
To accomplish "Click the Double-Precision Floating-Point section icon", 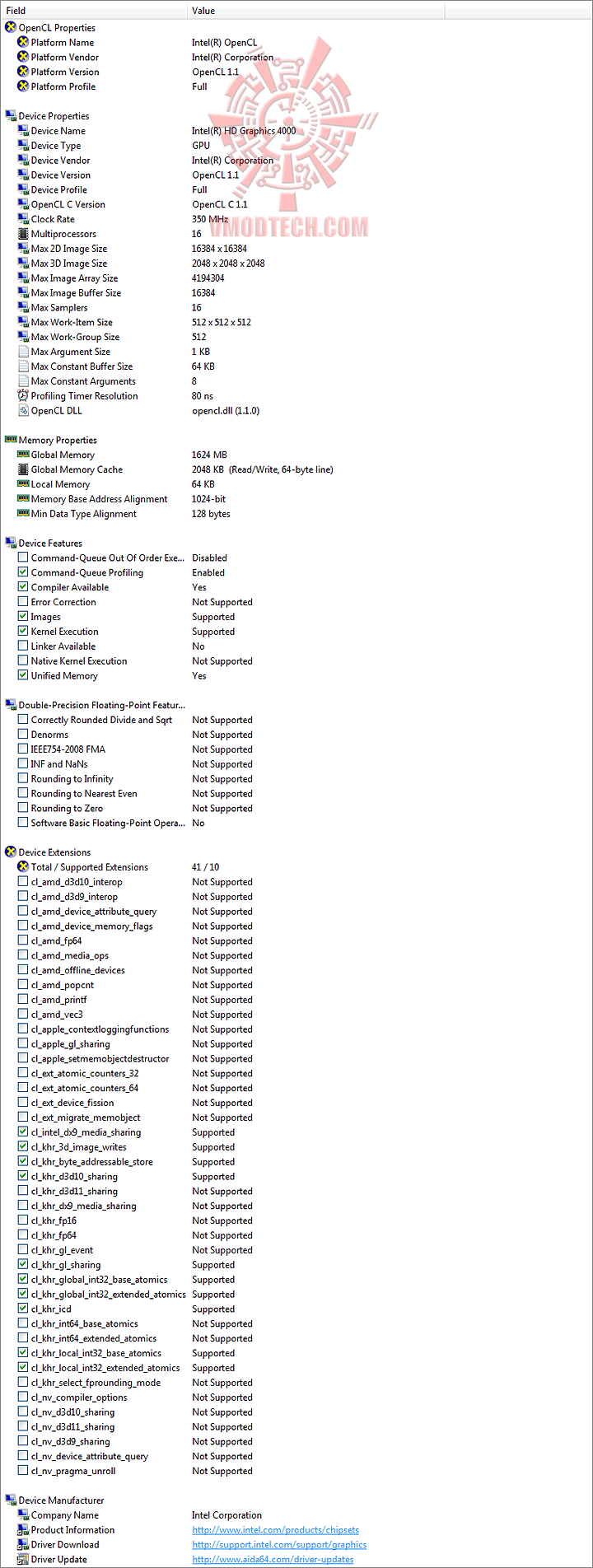I will click(11, 705).
